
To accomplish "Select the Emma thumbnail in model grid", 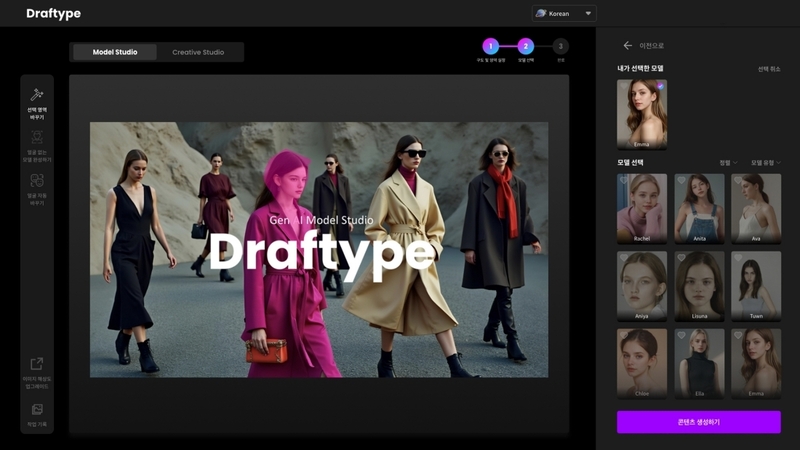I will pyautogui.click(x=756, y=364).
